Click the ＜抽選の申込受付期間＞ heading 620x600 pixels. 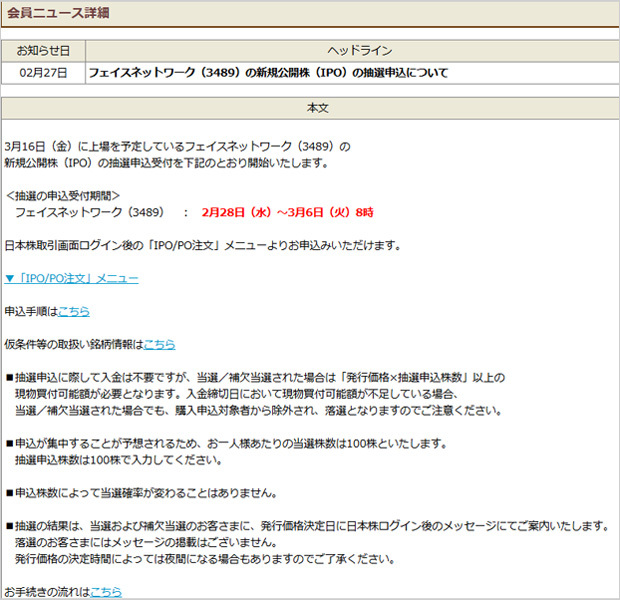tap(62, 196)
